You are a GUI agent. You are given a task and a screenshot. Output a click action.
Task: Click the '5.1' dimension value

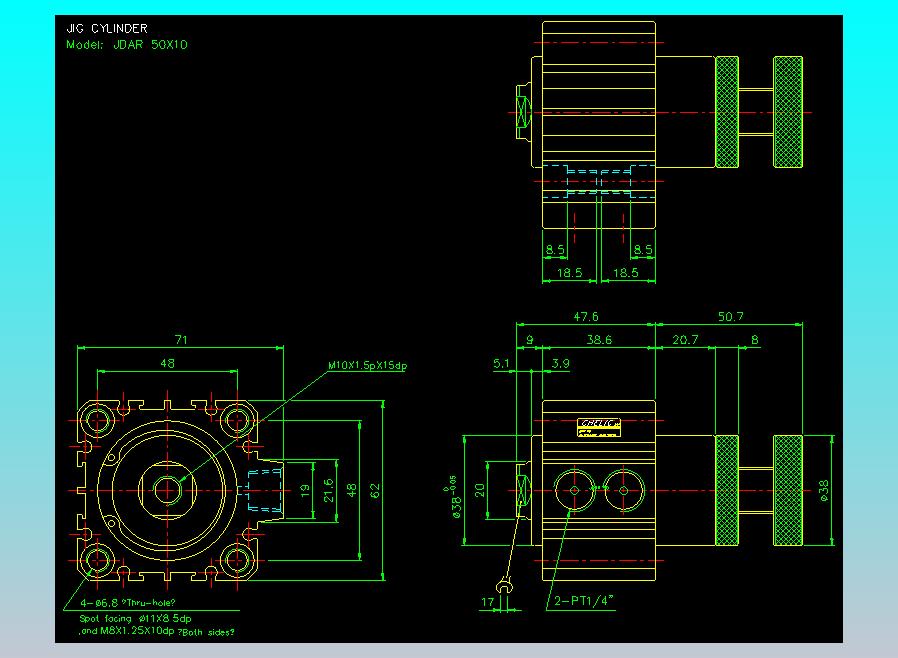click(x=501, y=363)
